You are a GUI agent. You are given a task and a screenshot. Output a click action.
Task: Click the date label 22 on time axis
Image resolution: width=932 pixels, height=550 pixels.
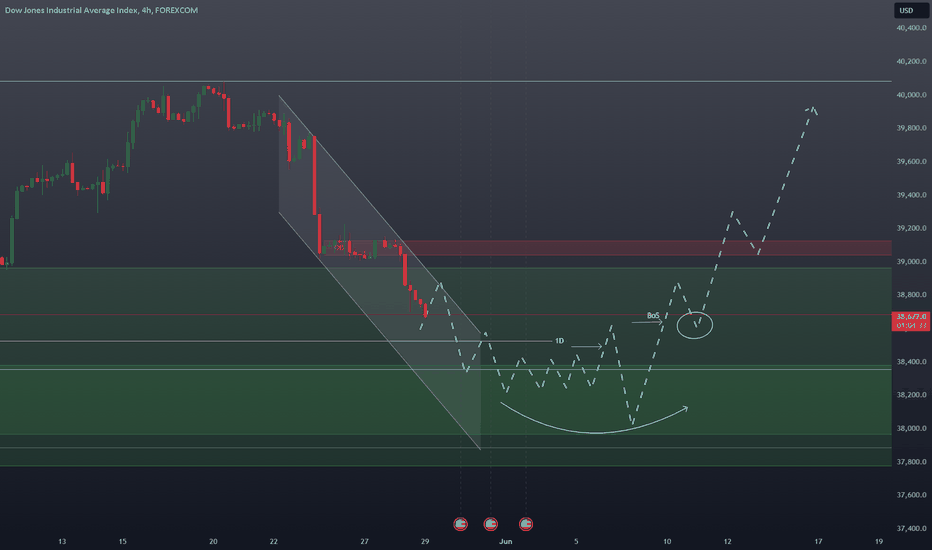click(x=273, y=542)
